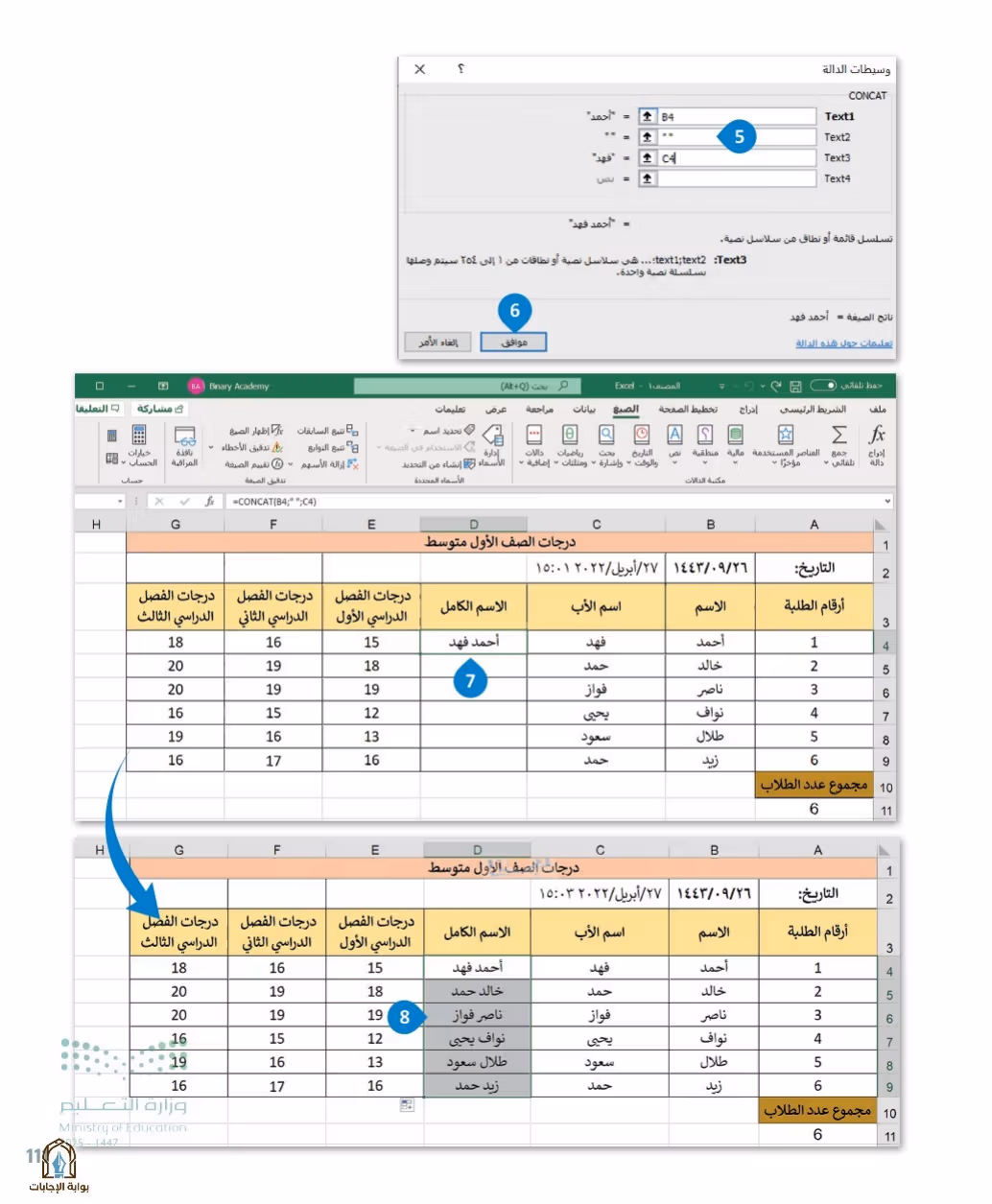Click تتبع التوابع trace dependents

click(x=332, y=447)
